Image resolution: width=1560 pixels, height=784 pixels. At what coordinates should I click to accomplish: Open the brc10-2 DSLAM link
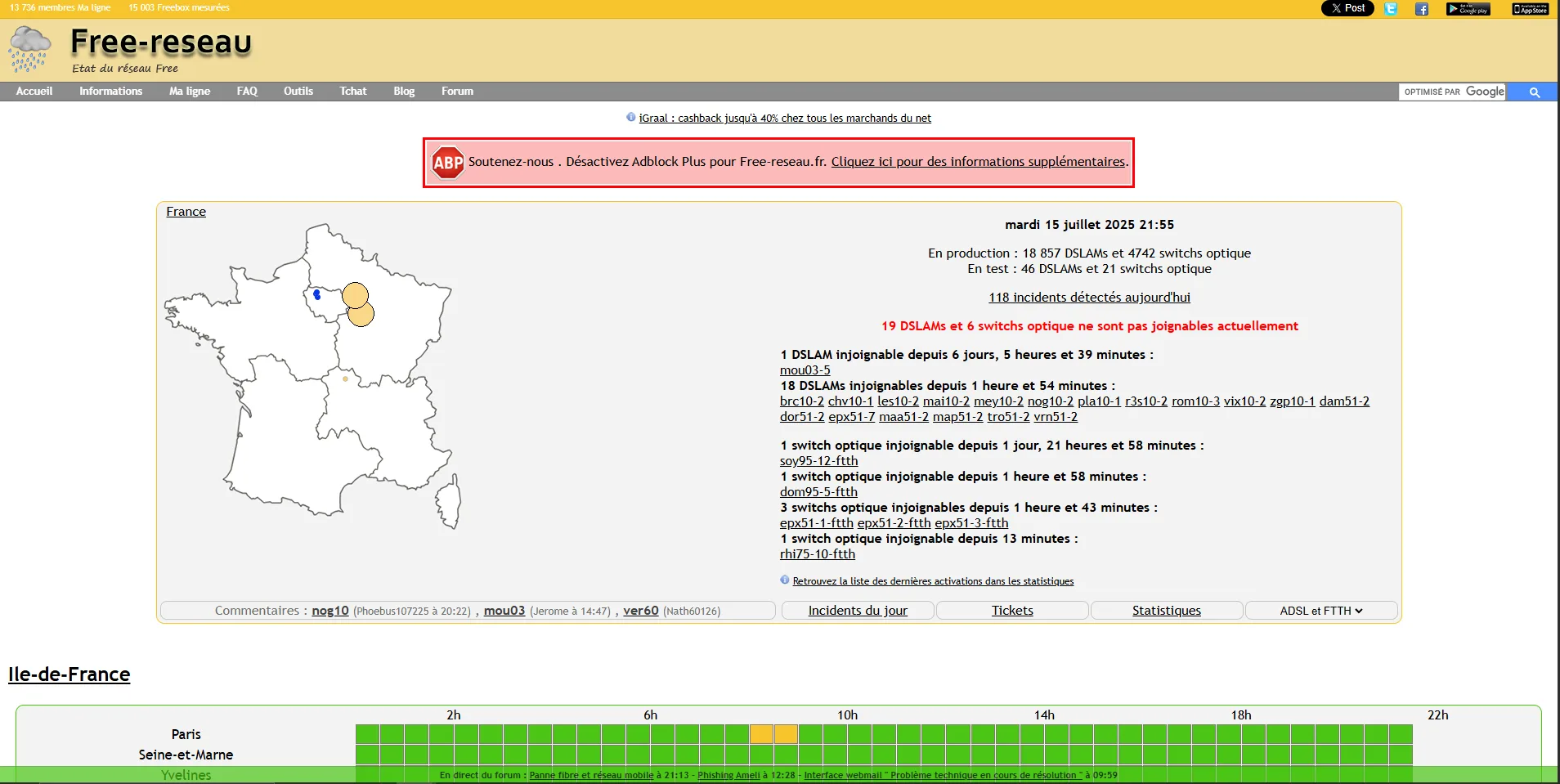click(802, 401)
